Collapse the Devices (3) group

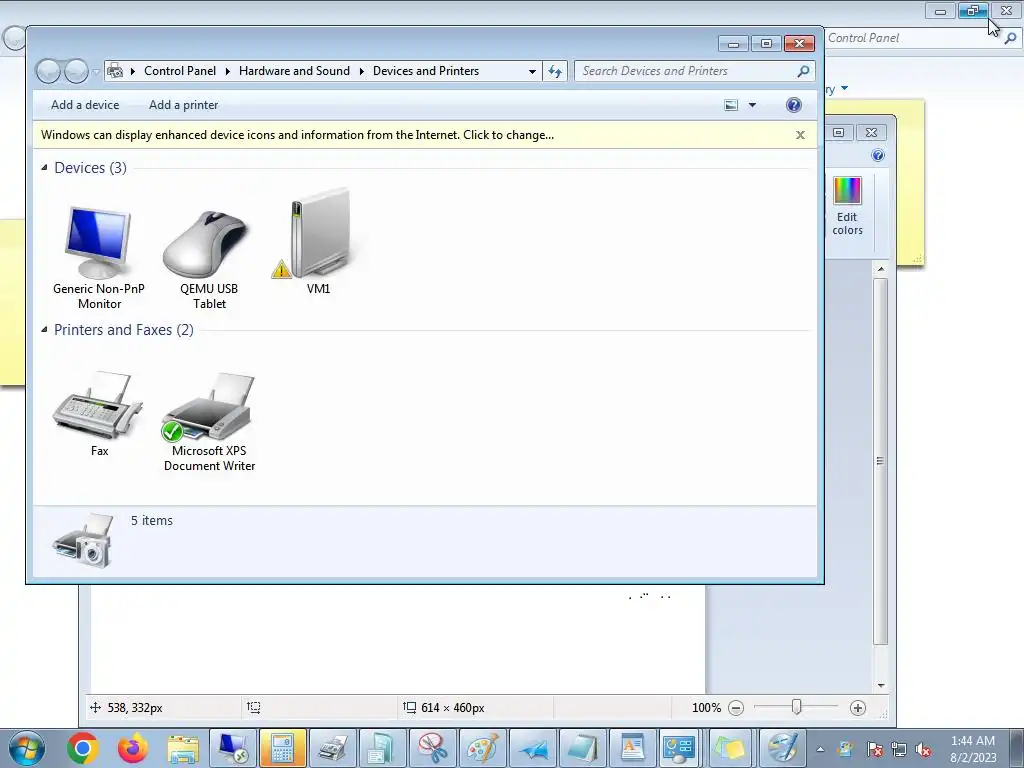(44, 168)
